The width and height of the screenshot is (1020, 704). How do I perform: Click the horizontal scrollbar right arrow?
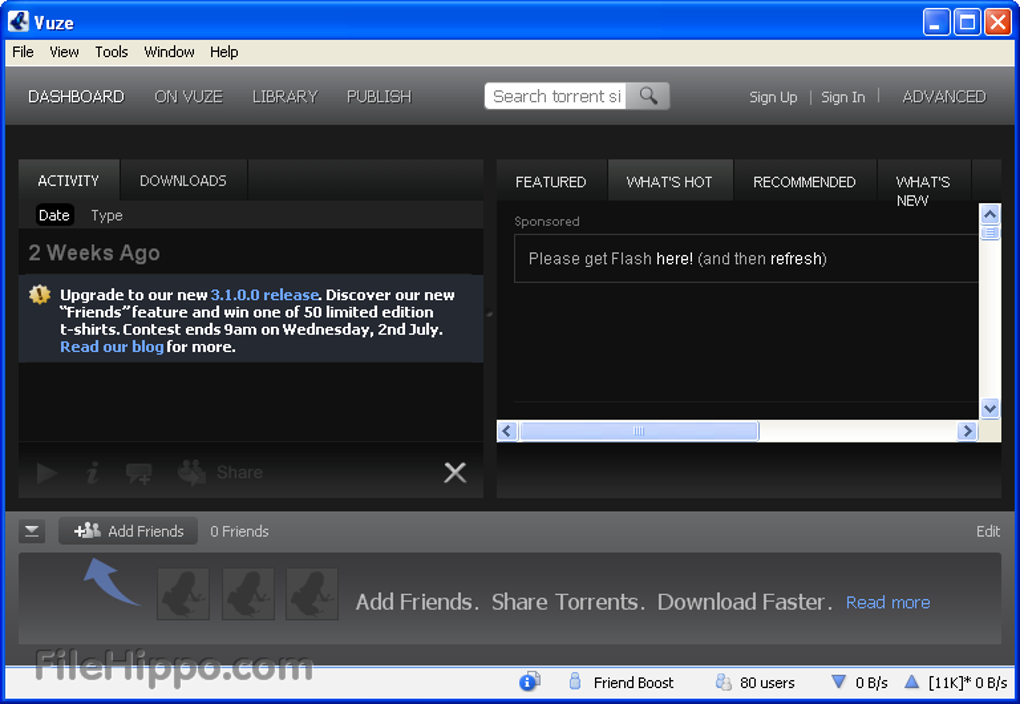(x=967, y=431)
